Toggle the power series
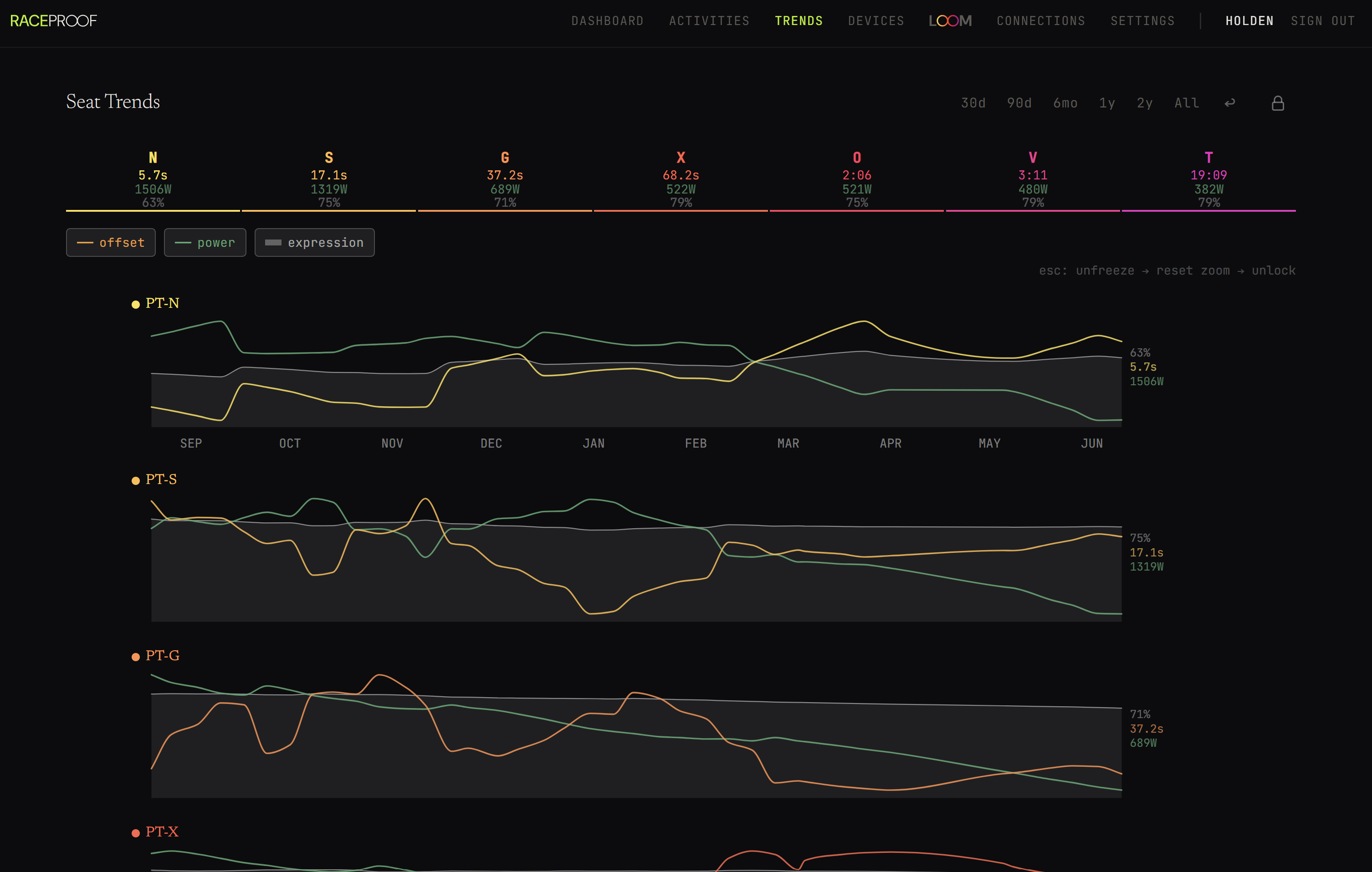This screenshot has height=872, width=1372. (x=205, y=243)
